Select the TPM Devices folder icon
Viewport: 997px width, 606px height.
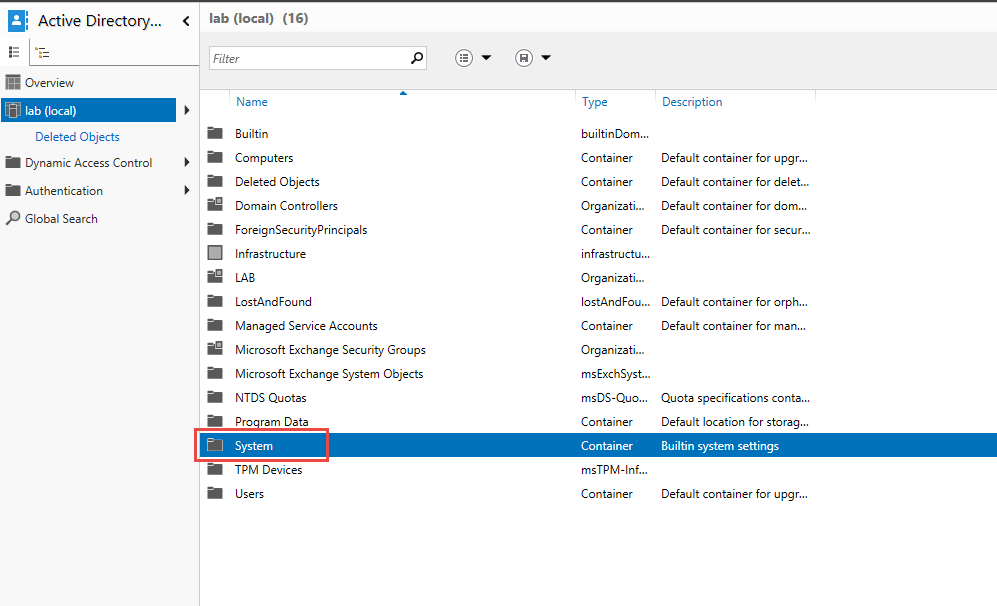tap(215, 469)
